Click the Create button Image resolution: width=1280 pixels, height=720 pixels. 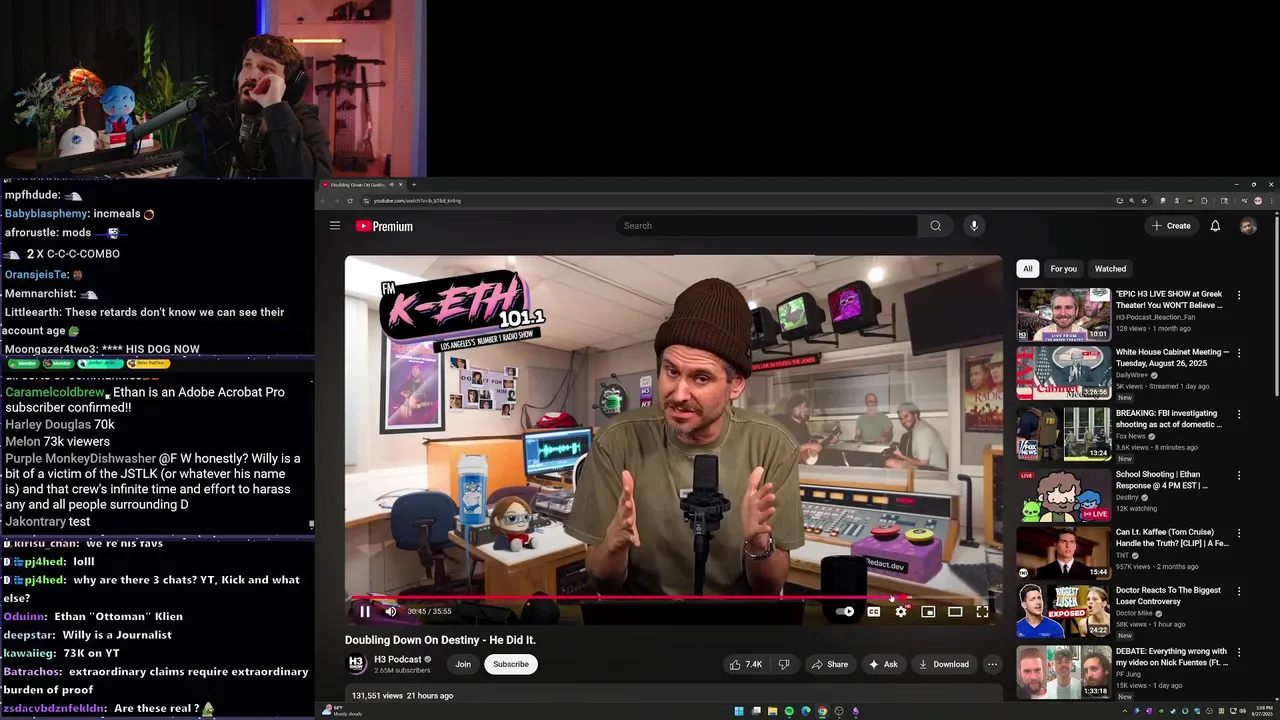(x=1171, y=226)
